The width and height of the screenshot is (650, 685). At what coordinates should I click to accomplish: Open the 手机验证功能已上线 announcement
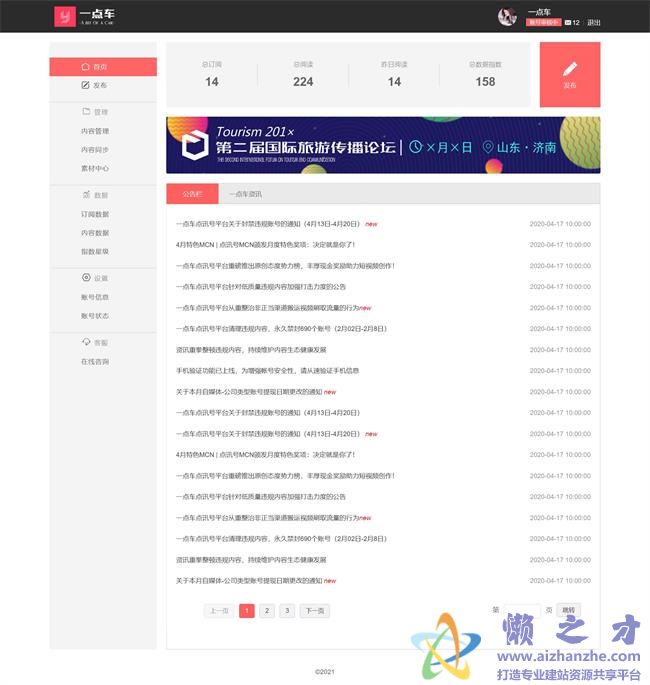[x=267, y=370]
